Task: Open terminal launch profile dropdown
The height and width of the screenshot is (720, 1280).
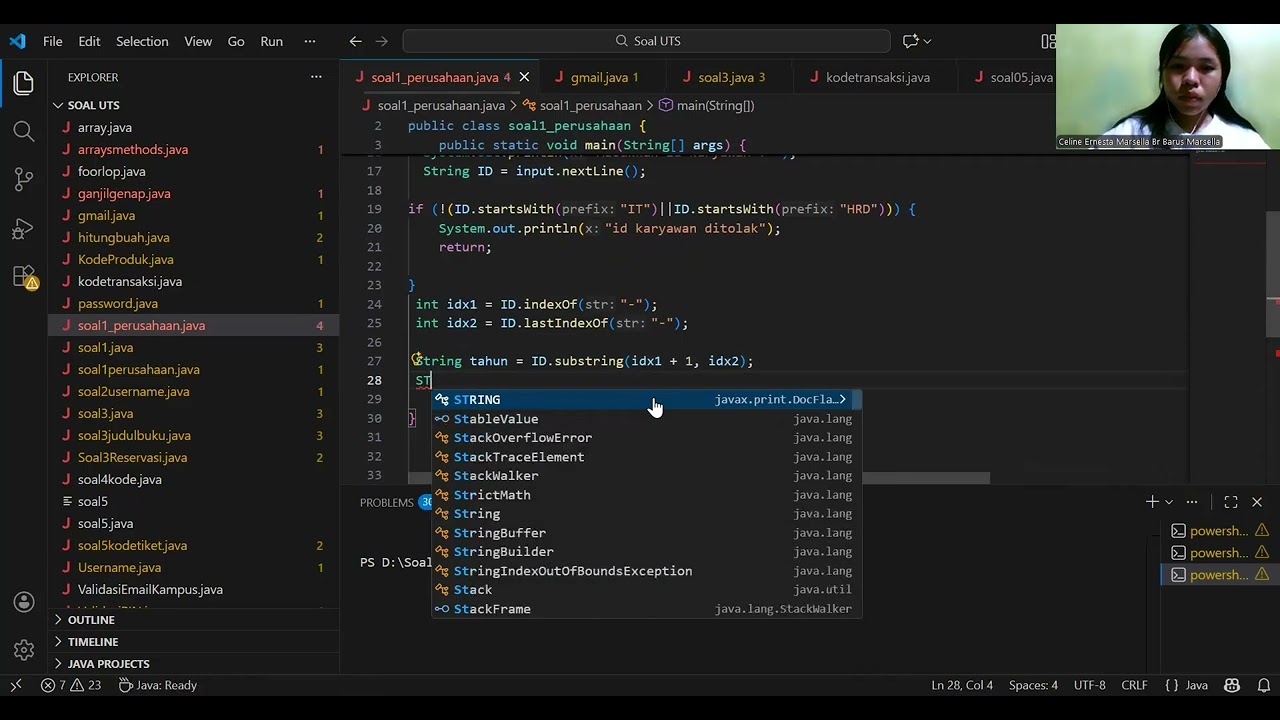Action: [1168, 502]
